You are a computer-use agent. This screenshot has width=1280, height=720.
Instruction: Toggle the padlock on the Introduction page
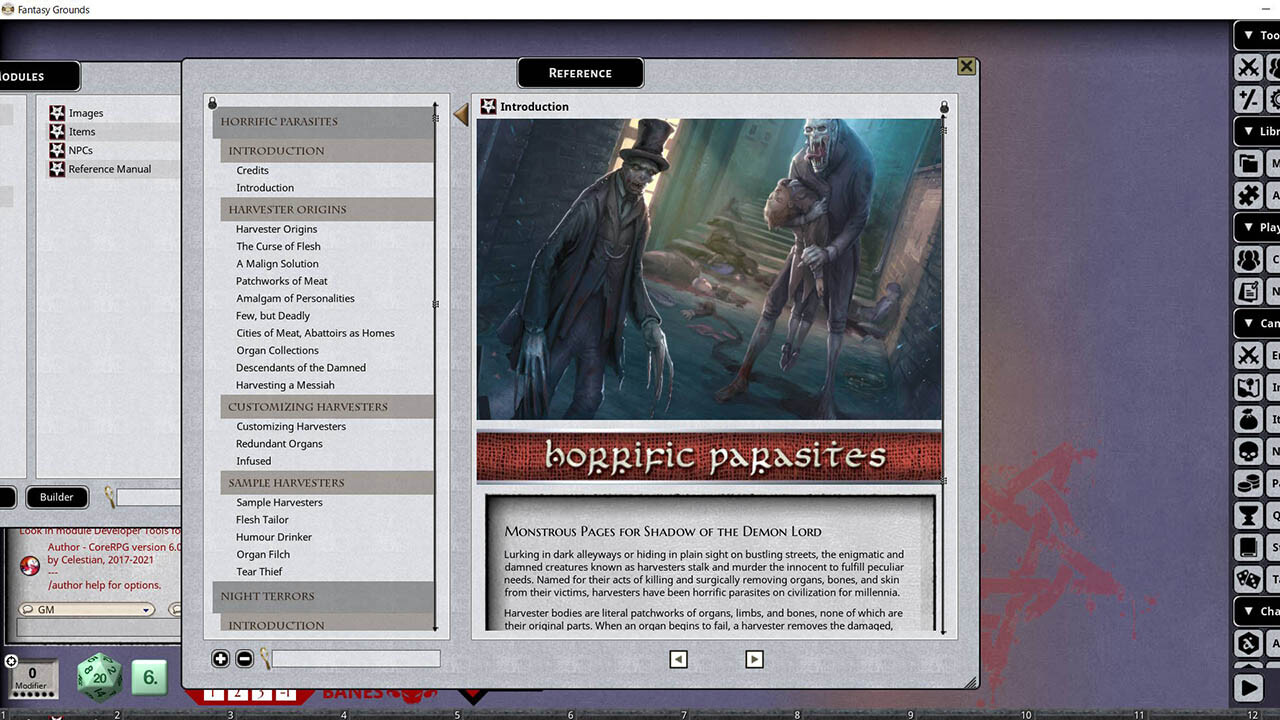943,106
